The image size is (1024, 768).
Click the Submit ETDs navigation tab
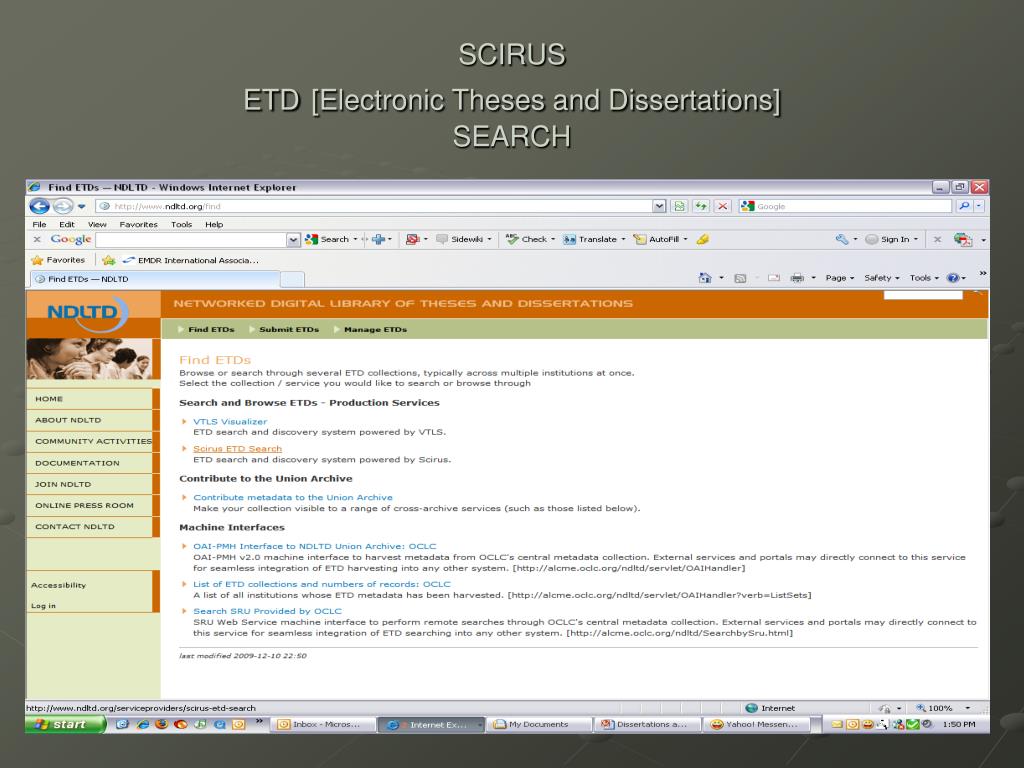coord(289,330)
